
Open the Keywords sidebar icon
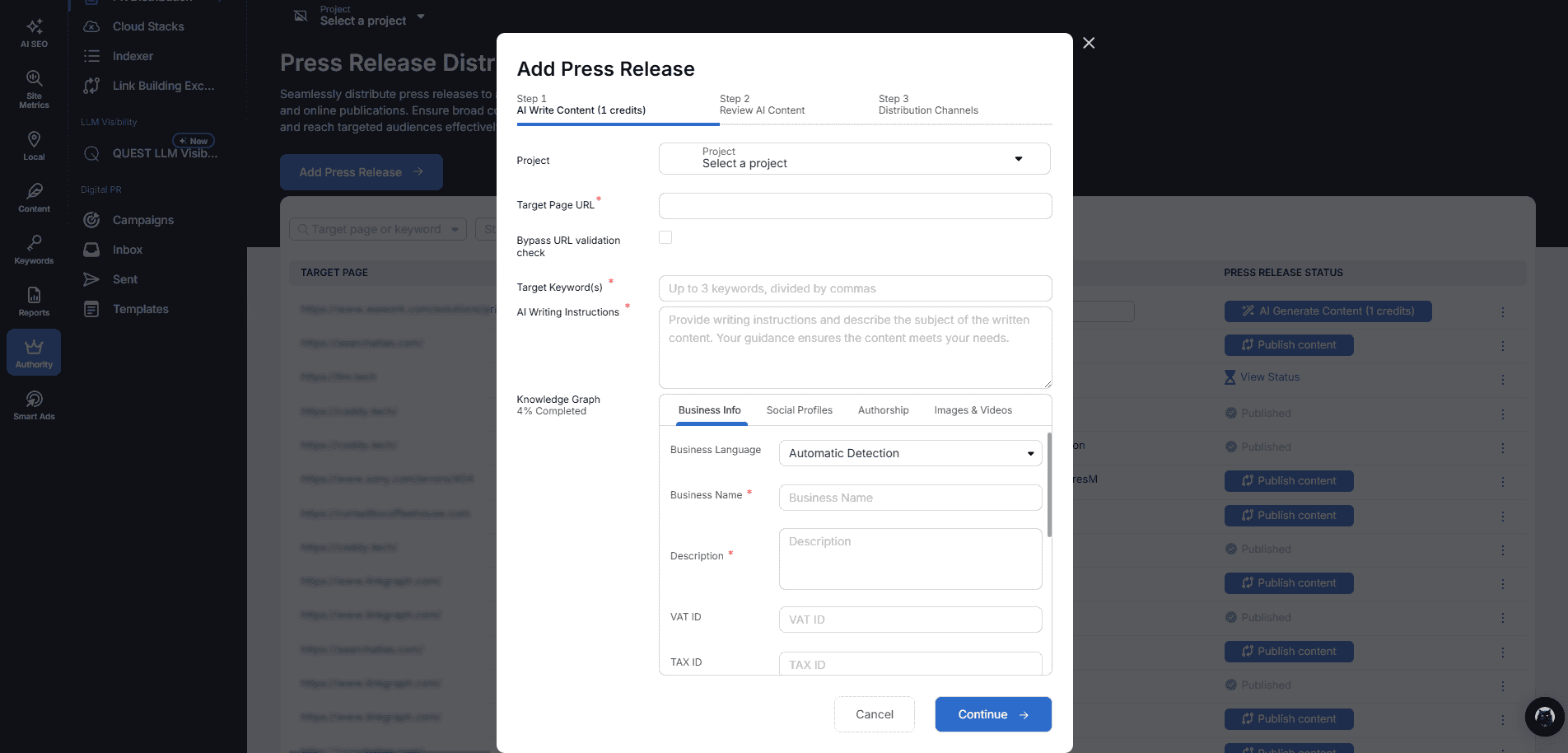[x=34, y=250]
